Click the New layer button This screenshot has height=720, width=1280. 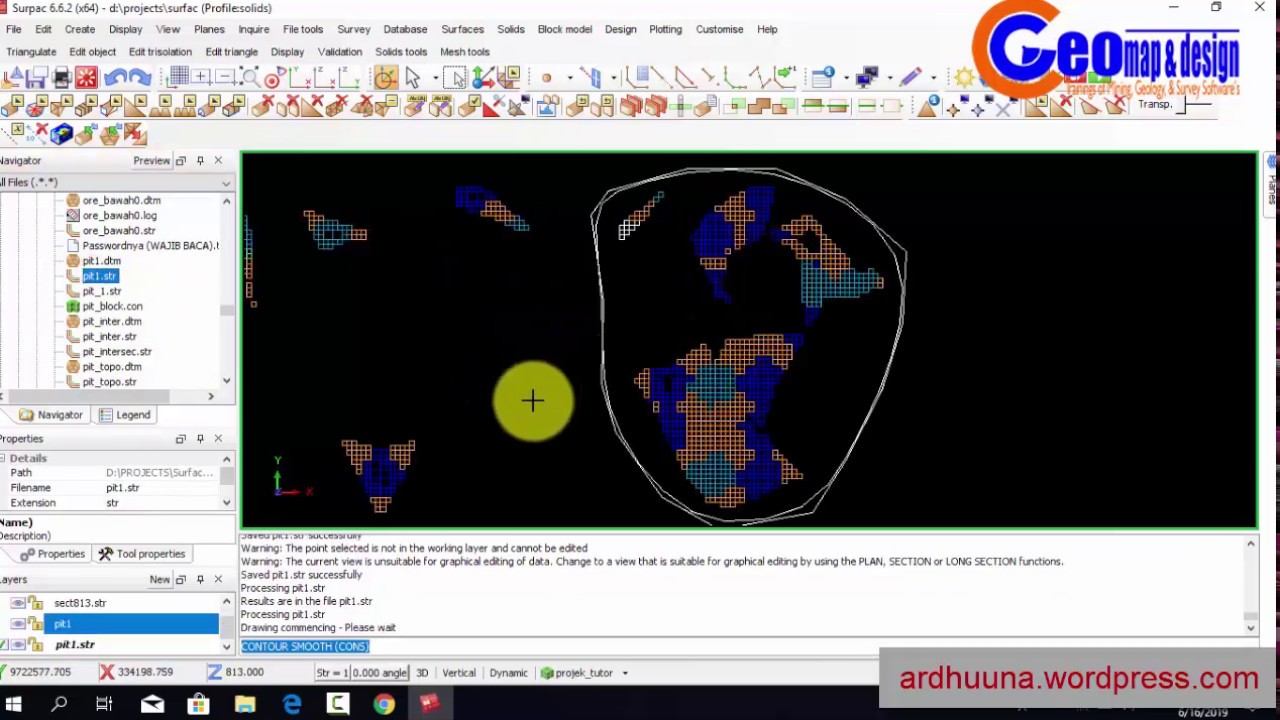[159, 580]
